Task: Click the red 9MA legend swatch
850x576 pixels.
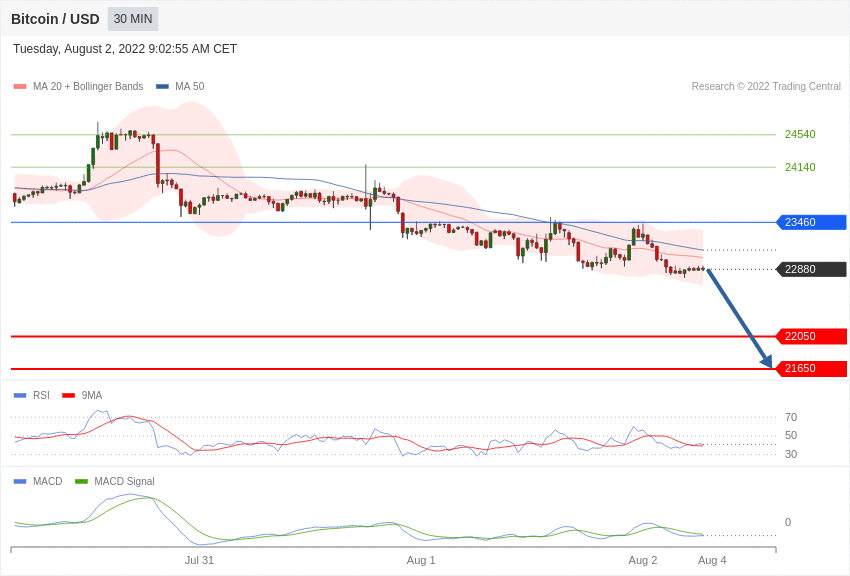Action: (x=69, y=396)
